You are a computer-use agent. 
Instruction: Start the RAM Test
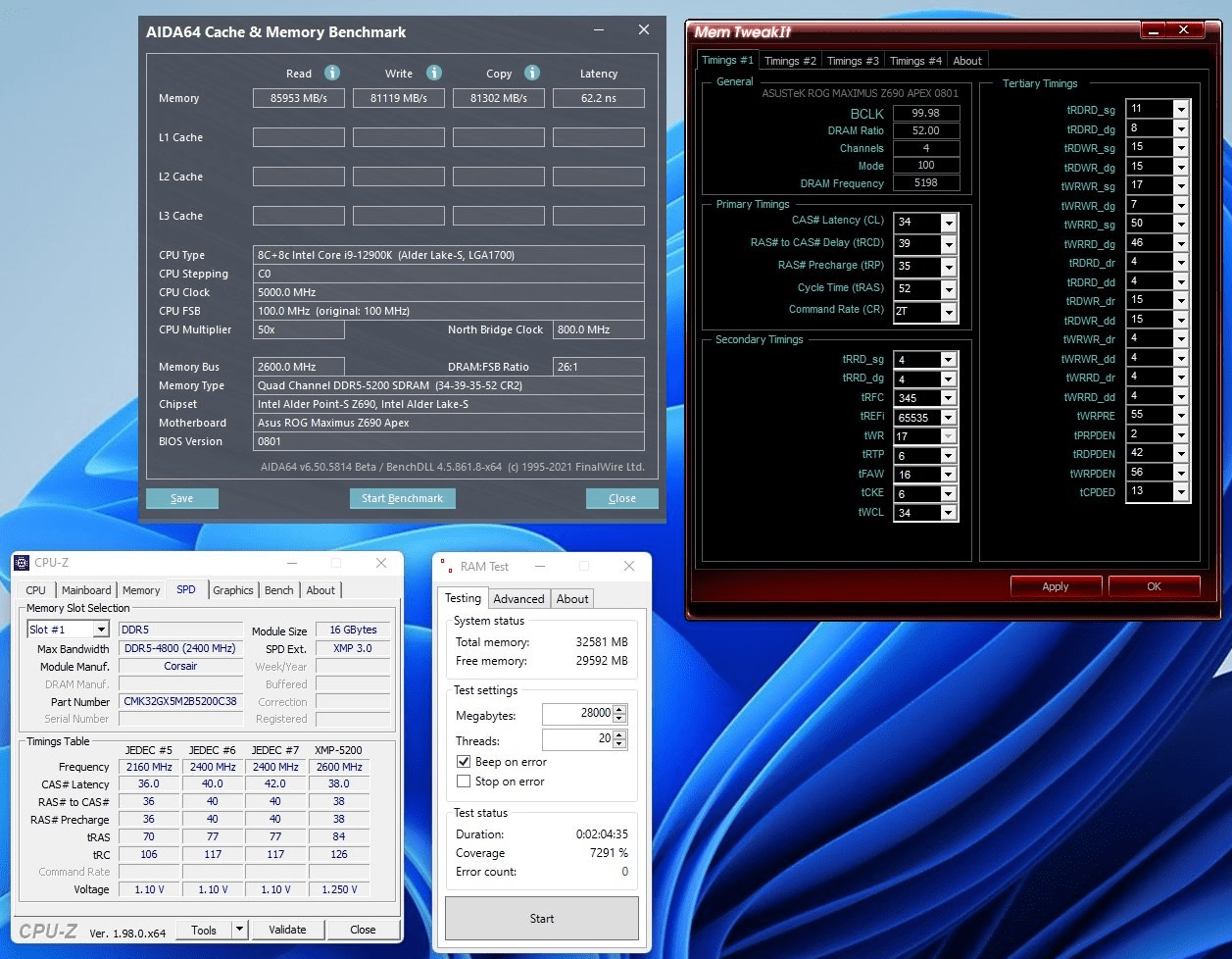[542, 919]
